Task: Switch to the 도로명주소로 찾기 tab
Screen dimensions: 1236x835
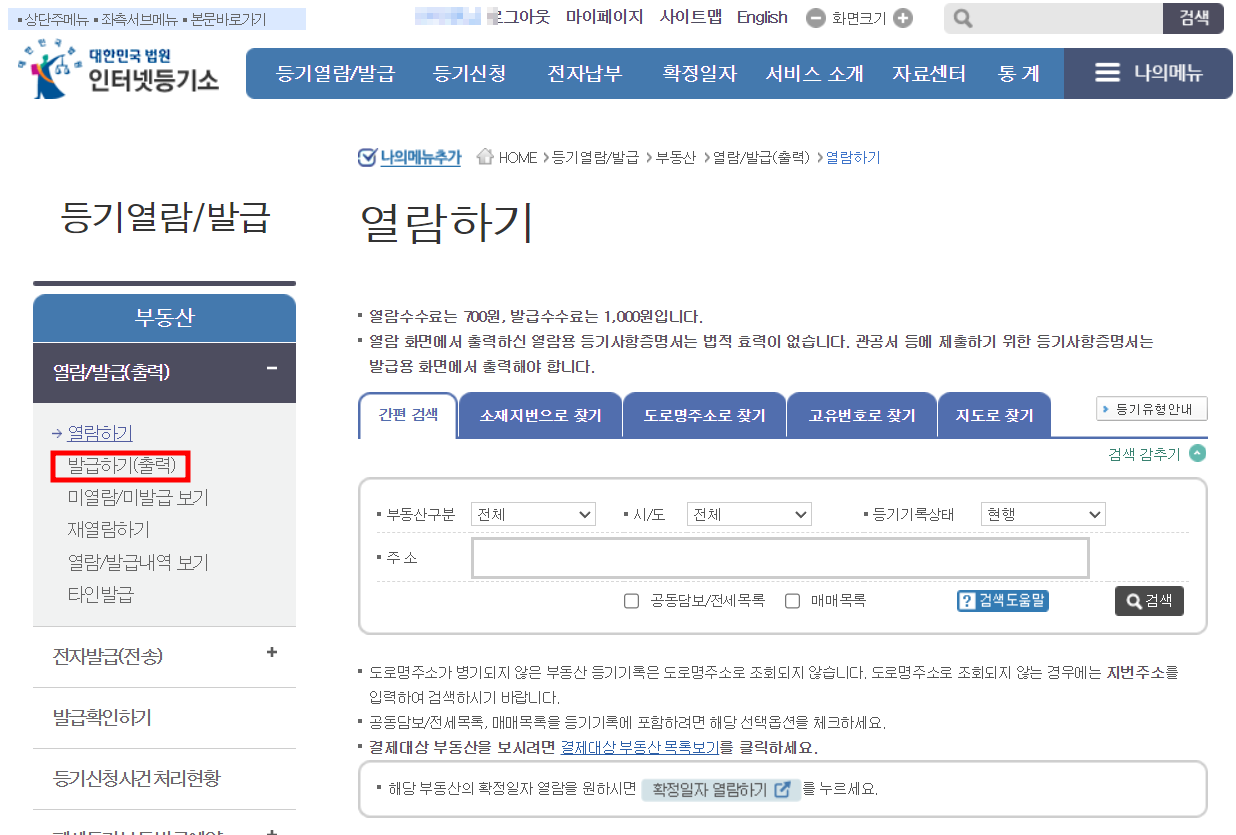Action: click(704, 414)
